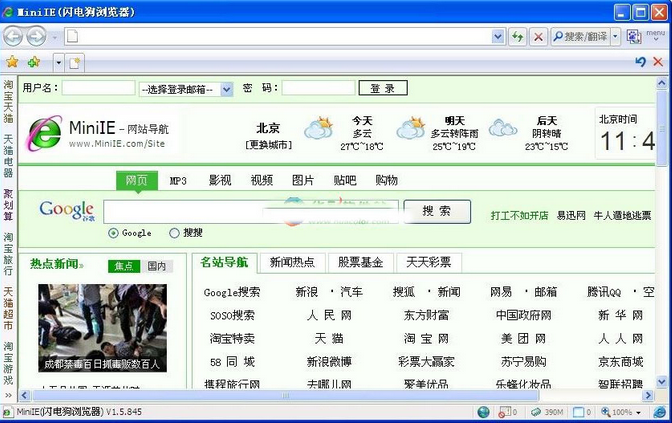Viewport: 672px width, 423px height.
Task: Click the MiniIE green e logo
Action: [45, 133]
